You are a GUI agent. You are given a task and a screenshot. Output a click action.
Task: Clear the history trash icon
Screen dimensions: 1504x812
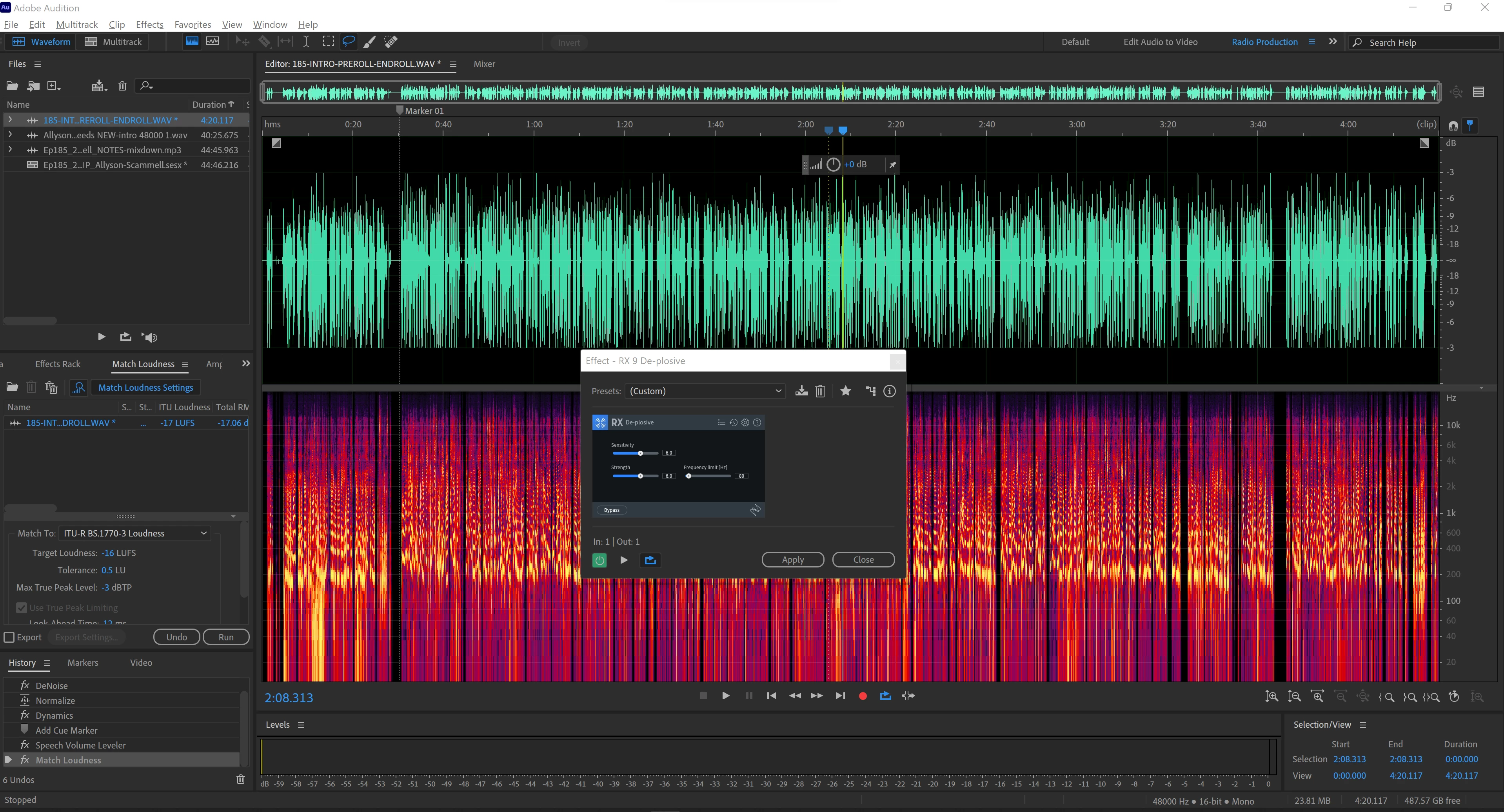tap(241, 779)
